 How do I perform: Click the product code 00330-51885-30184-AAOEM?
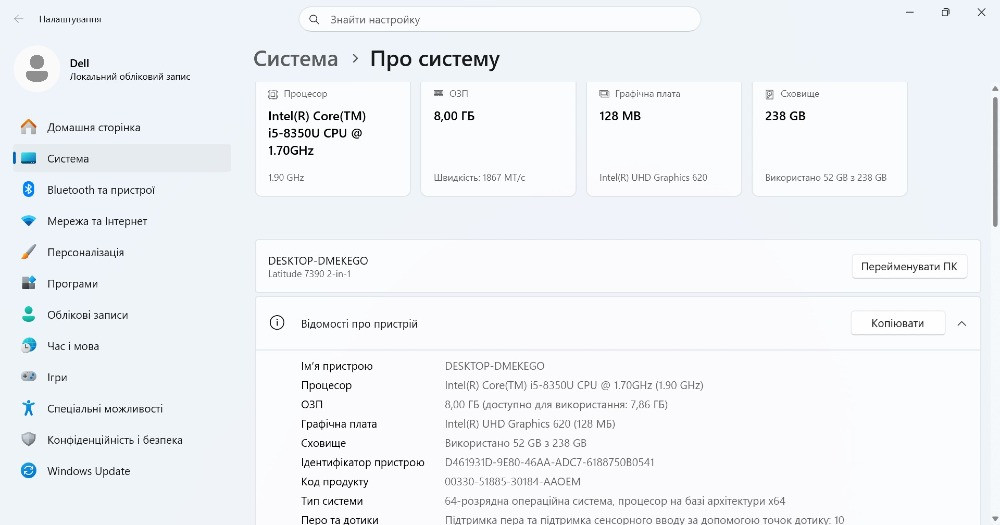[x=512, y=482]
